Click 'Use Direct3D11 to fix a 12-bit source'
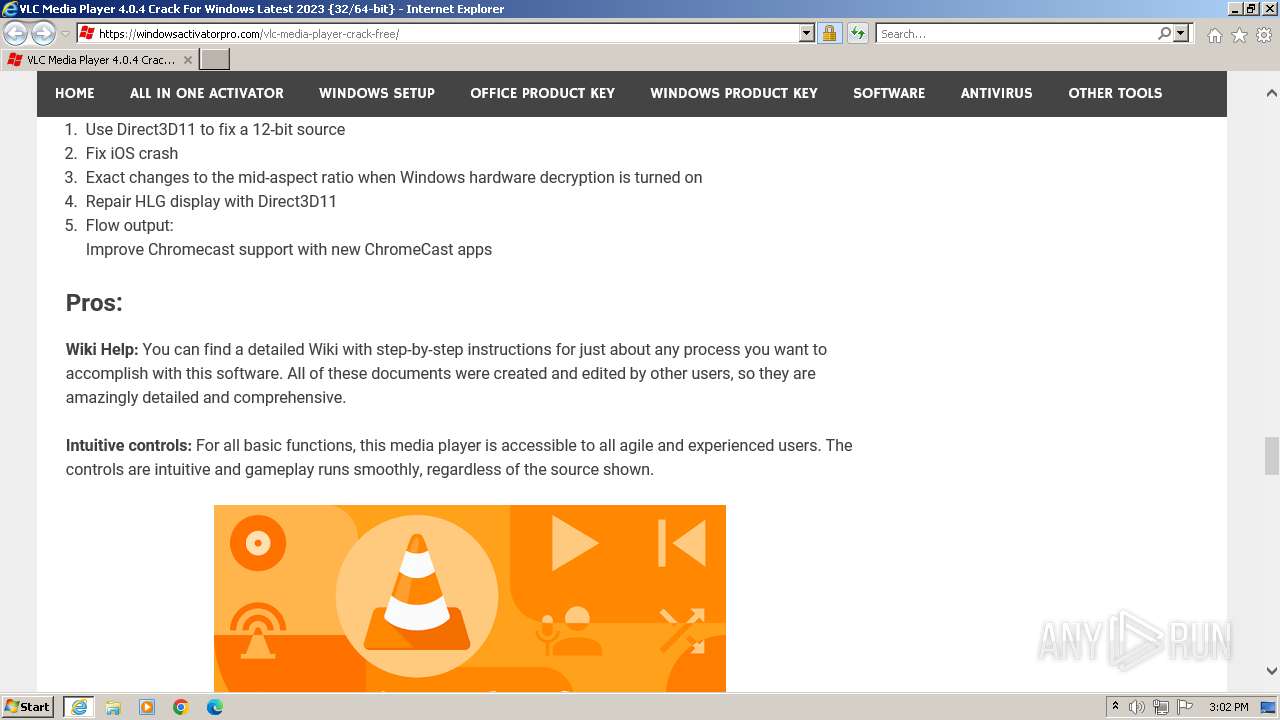This screenshot has width=1280, height=720. (x=215, y=129)
